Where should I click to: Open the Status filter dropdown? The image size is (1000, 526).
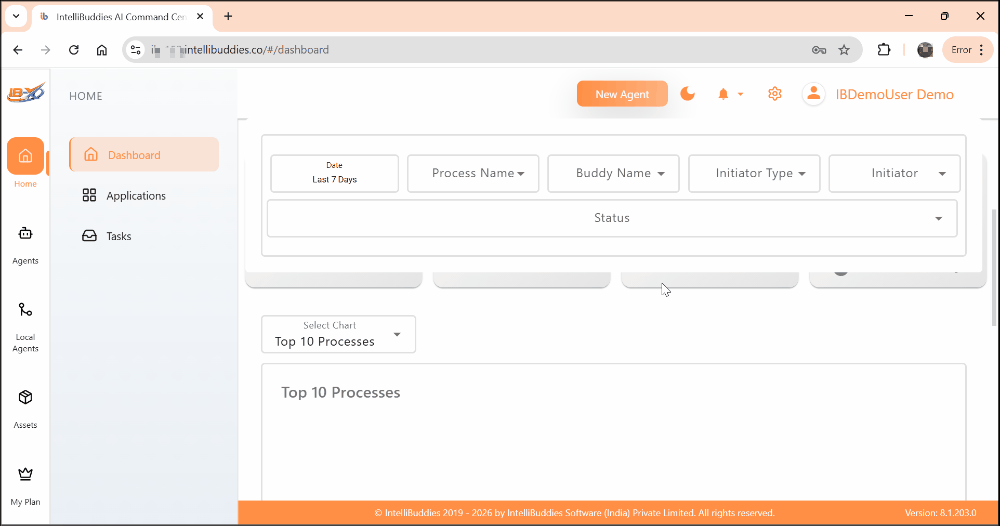(x=612, y=218)
